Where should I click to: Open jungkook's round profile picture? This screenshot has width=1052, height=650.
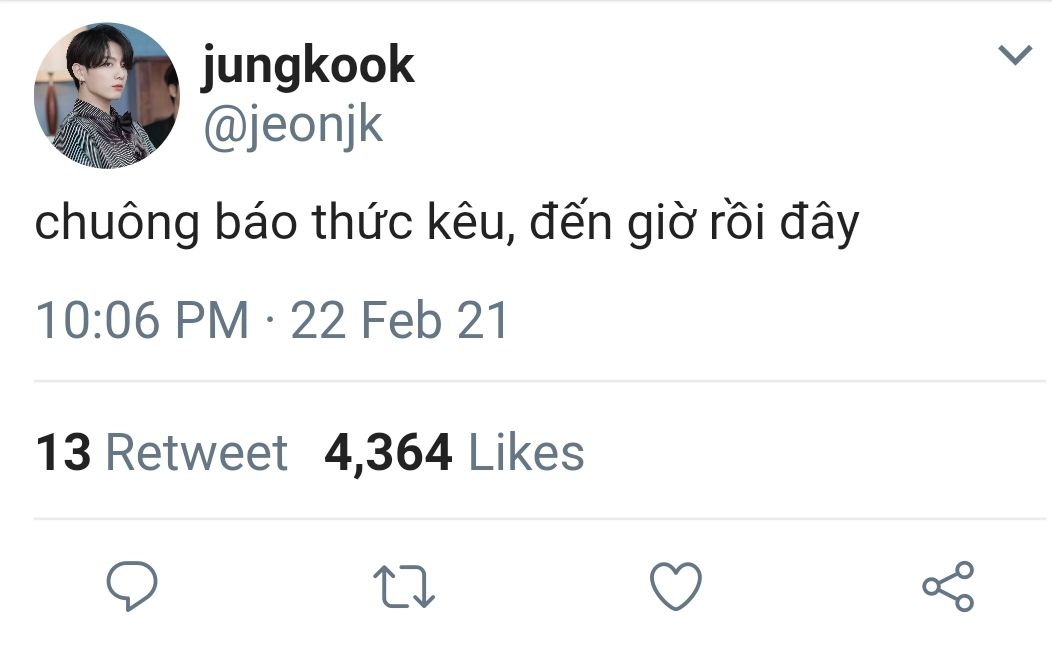point(107,95)
